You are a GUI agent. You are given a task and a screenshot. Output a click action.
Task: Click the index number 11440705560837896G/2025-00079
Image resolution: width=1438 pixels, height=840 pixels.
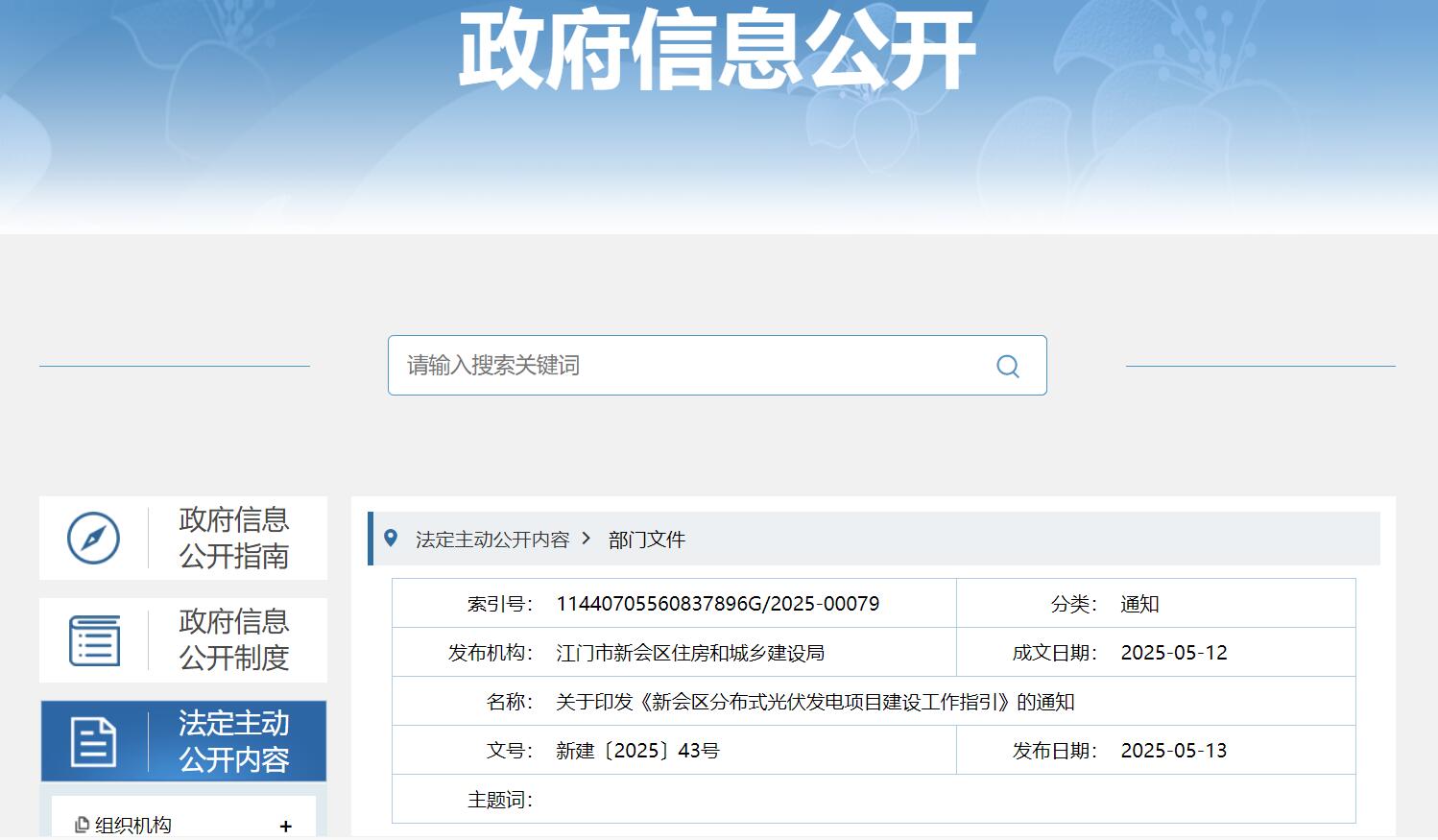(717, 604)
